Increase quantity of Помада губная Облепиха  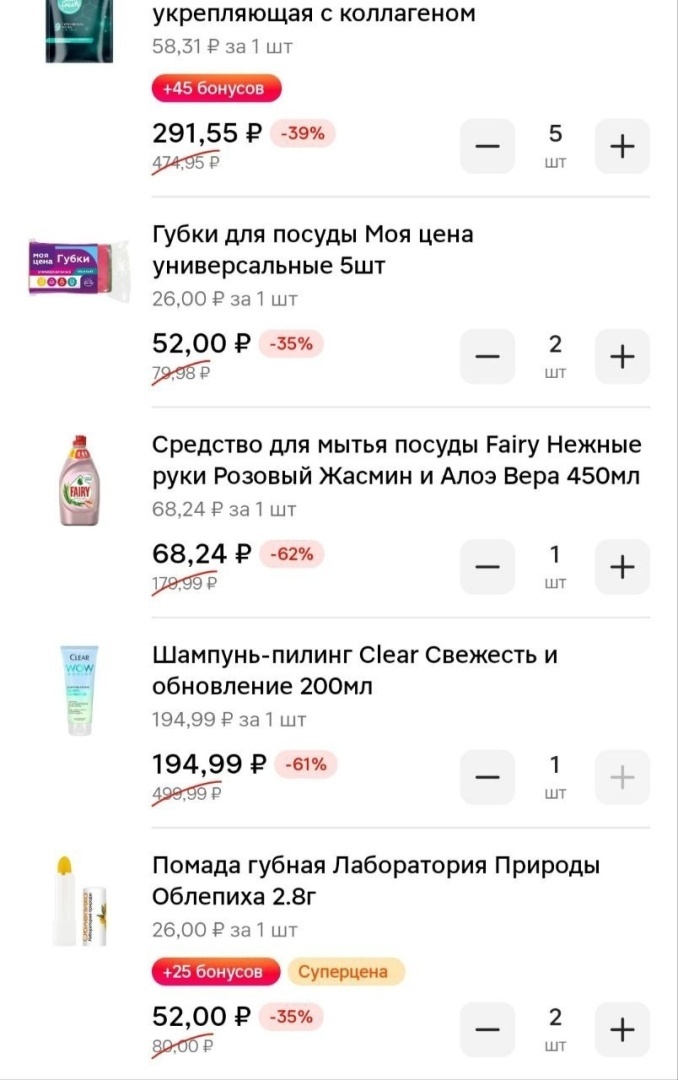622,1029
